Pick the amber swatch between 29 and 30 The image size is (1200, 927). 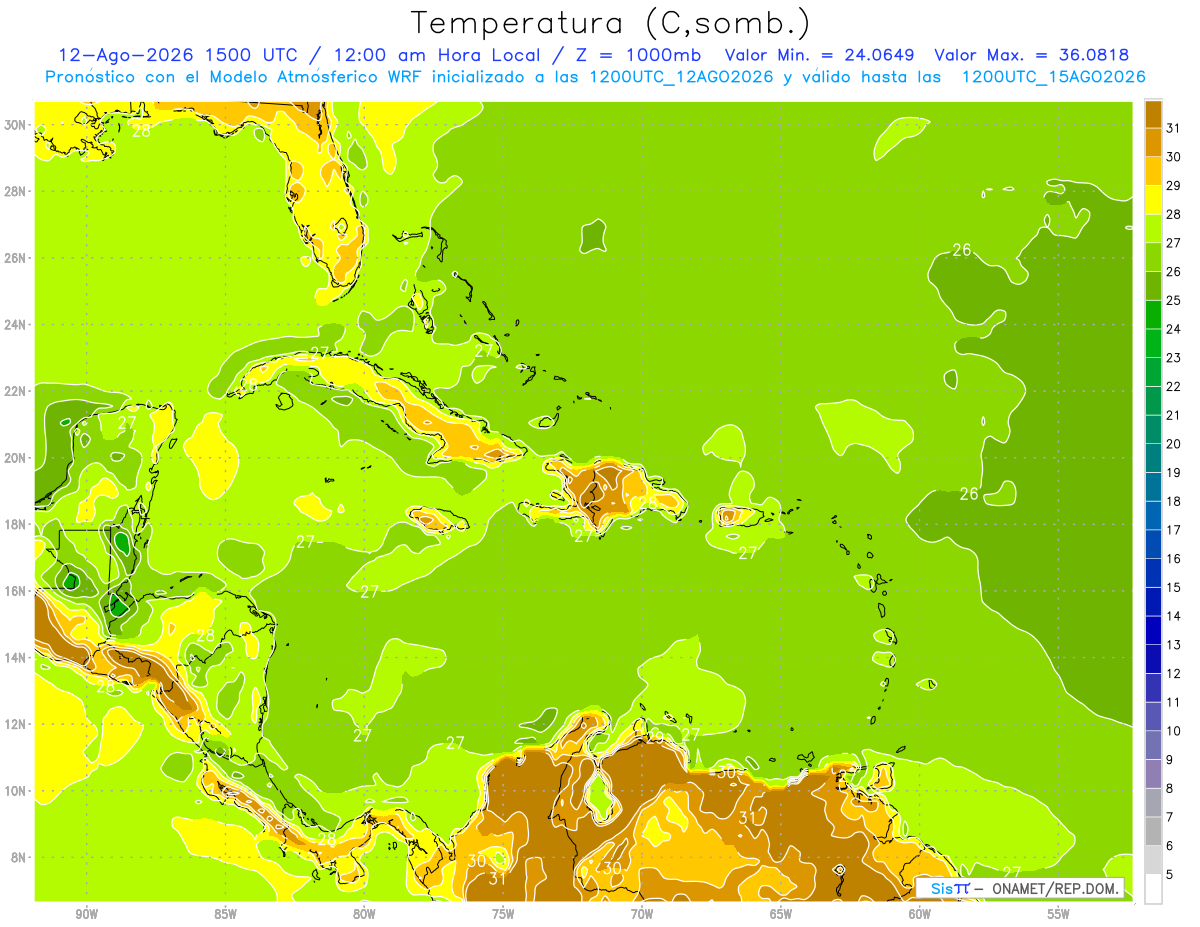1153,170
